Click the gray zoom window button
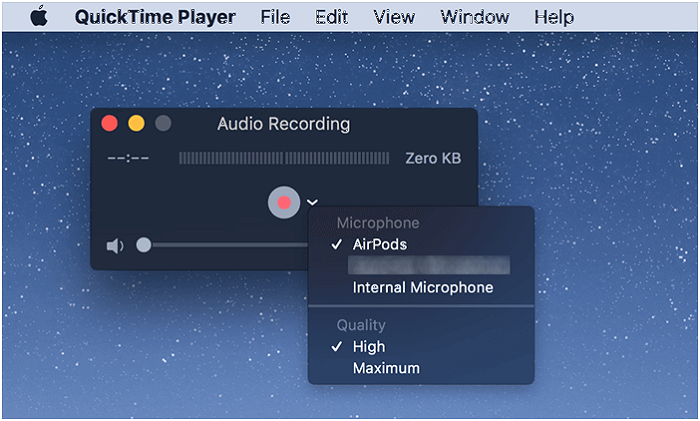700x421 pixels. coord(162,125)
